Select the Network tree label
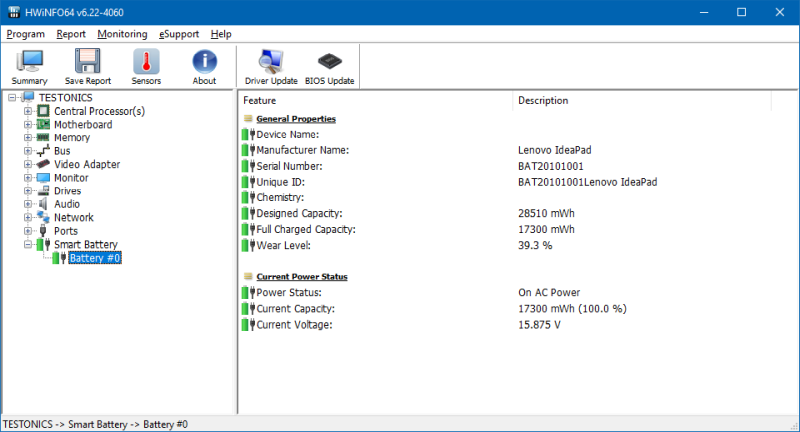800x432 pixels. [74, 217]
